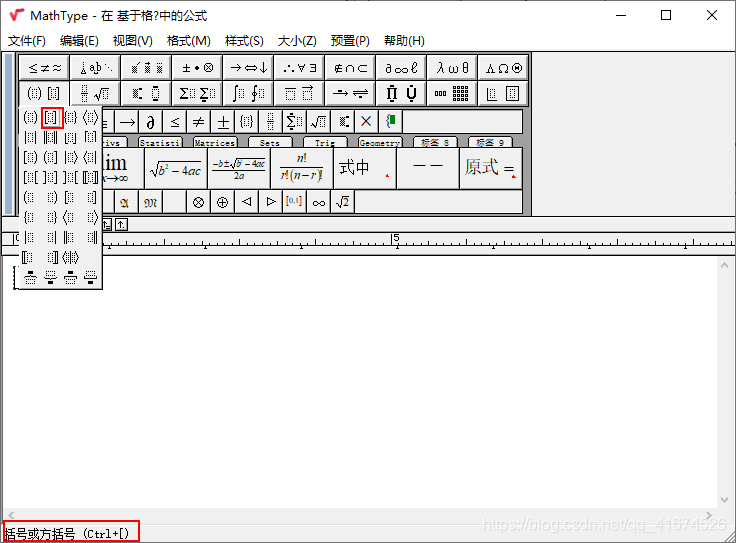Insert the double vertical bars template
Viewport: 736px width, 543px height.
pos(51,137)
